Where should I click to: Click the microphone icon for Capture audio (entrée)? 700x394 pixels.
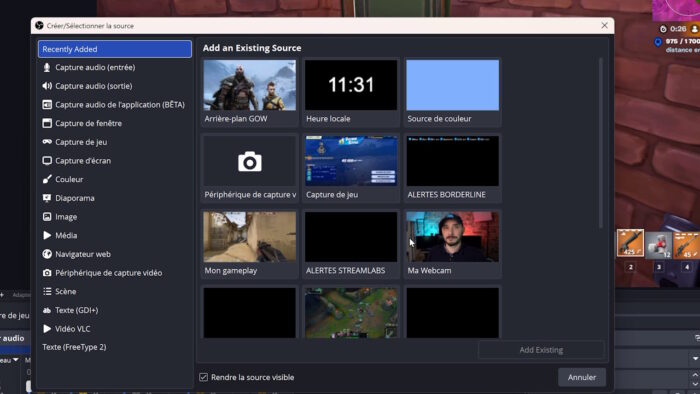point(47,67)
